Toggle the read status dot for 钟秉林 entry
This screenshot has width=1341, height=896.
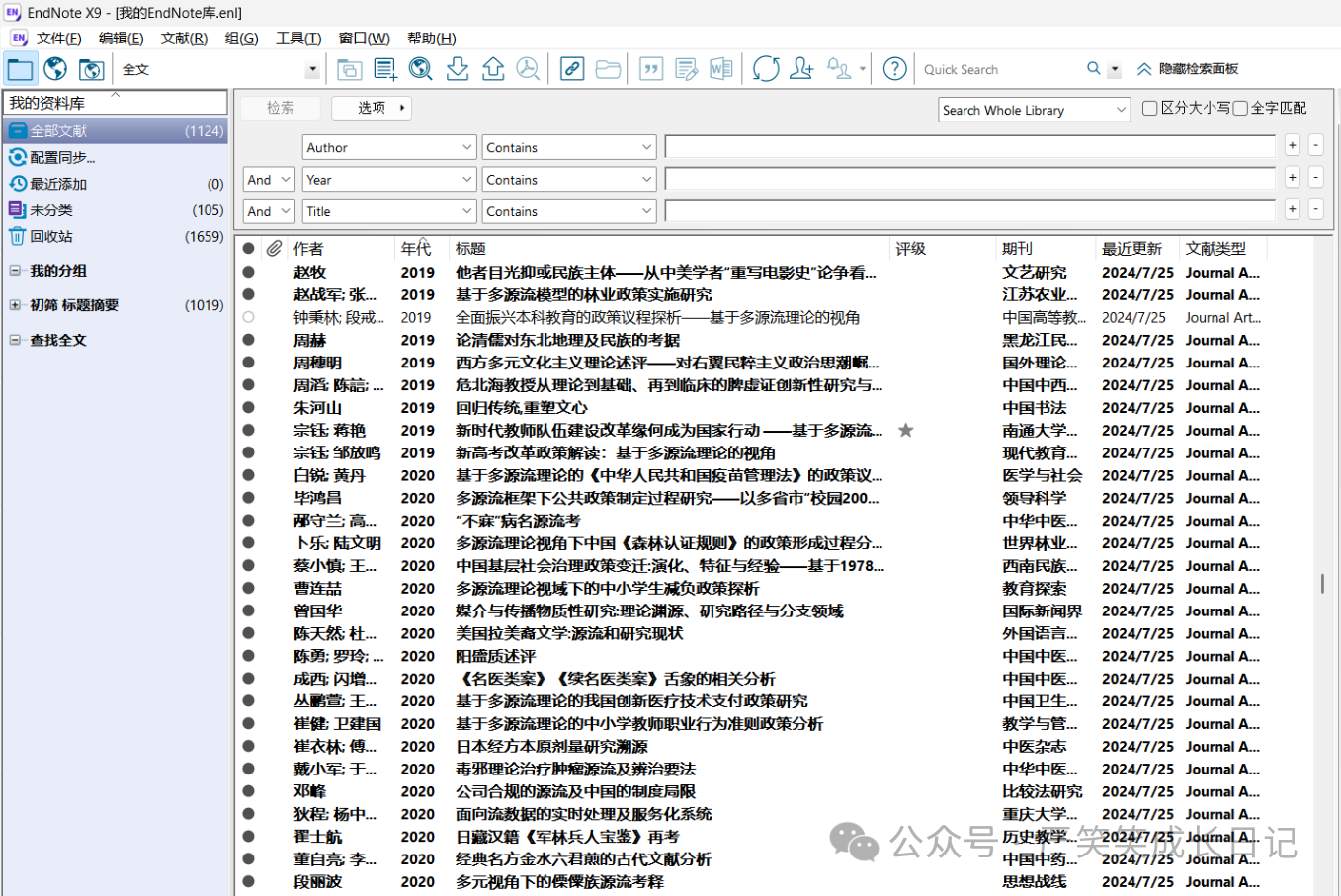point(248,318)
